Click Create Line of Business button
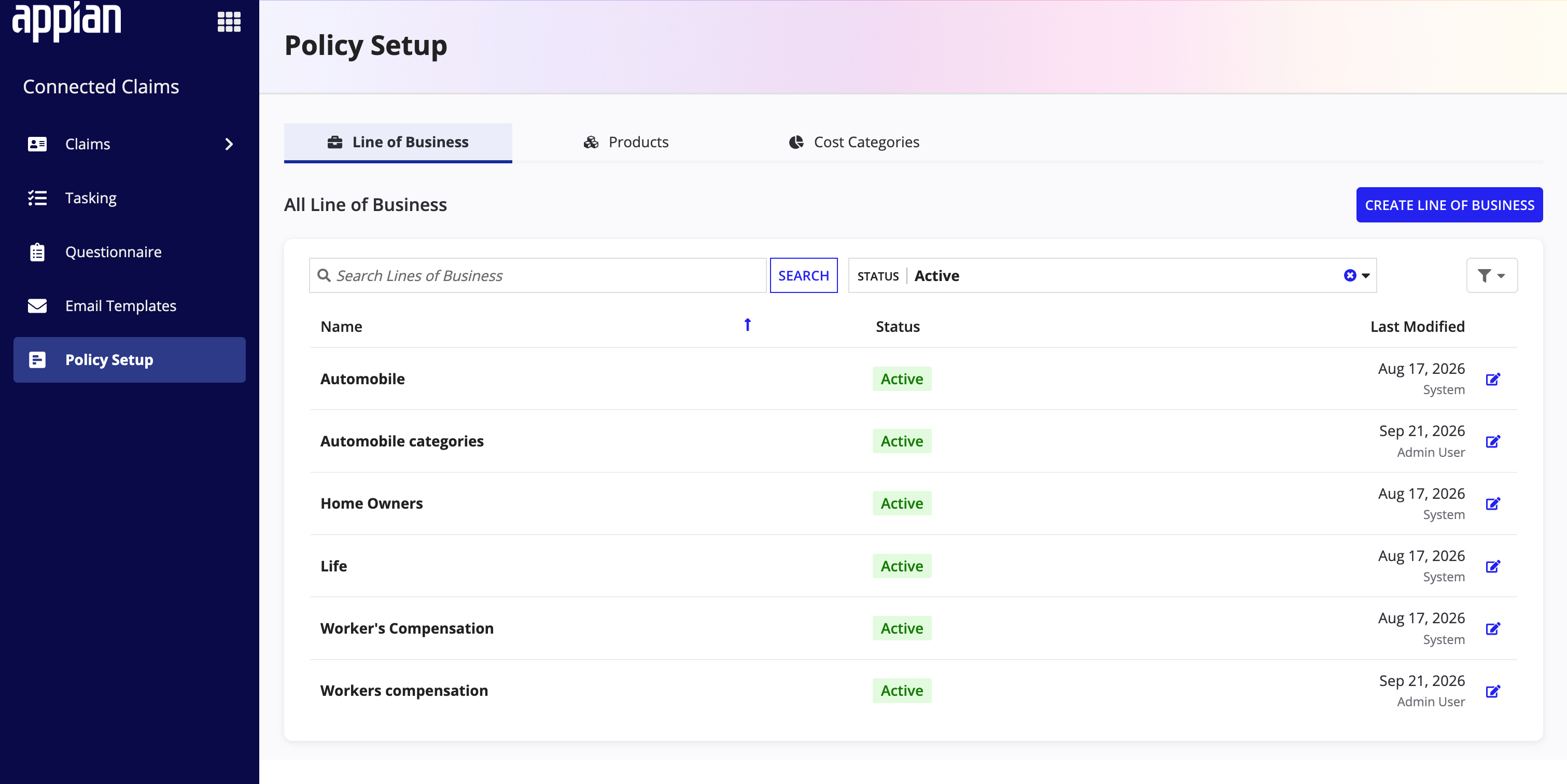1567x784 pixels. pyautogui.click(x=1449, y=205)
